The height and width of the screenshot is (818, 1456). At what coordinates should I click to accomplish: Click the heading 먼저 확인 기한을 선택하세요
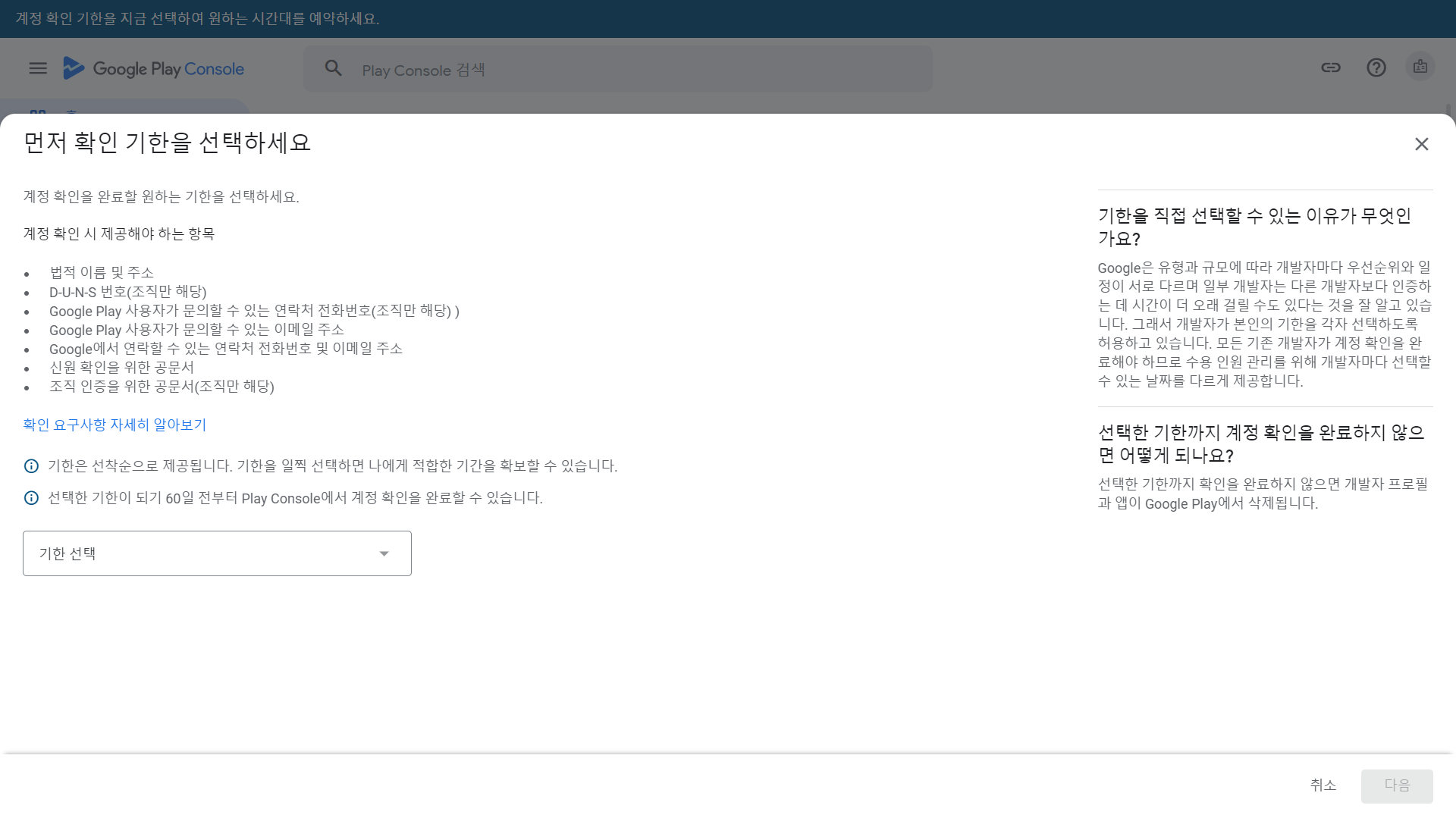pos(168,143)
